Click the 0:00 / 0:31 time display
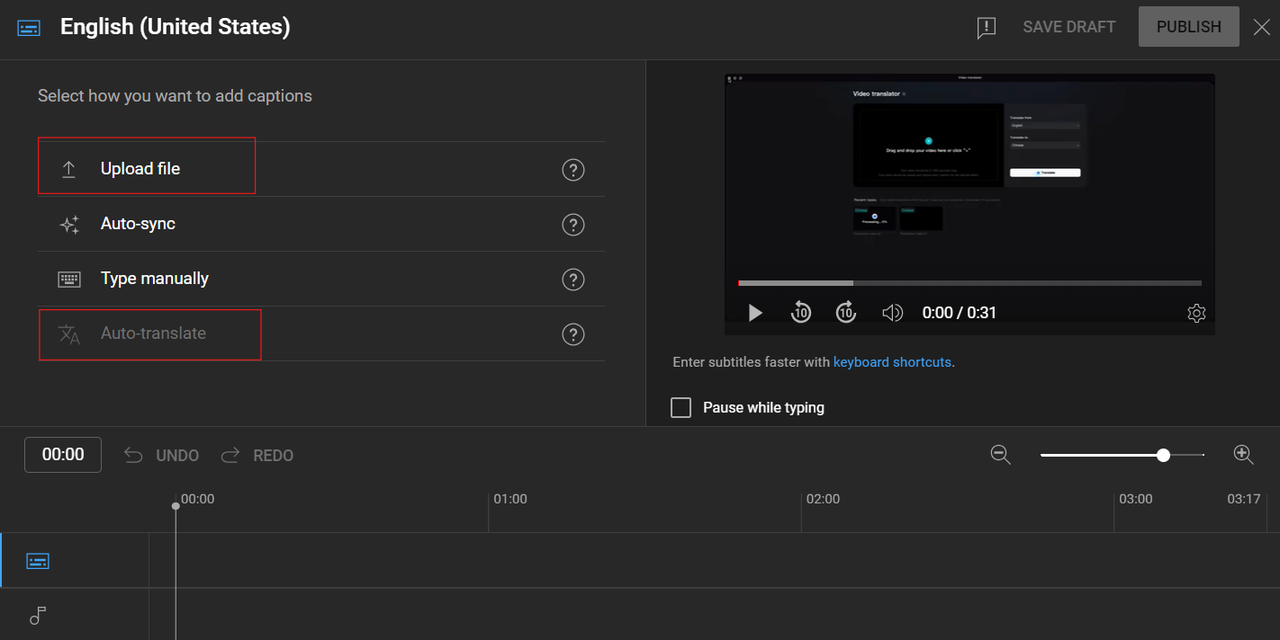The image size is (1280, 640). click(959, 313)
